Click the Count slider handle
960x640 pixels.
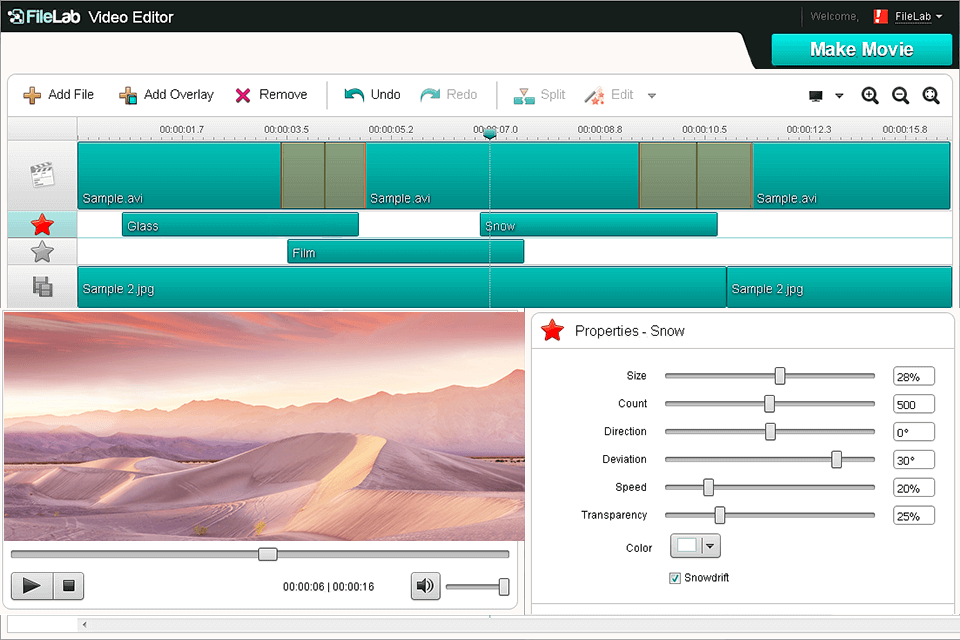pos(770,404)
